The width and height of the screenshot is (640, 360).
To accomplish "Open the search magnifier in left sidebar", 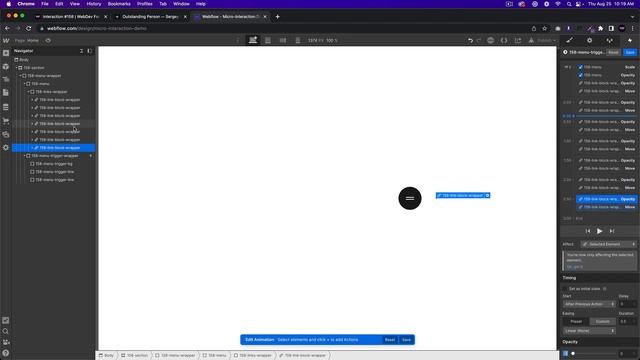I will (x=6, y=331).
